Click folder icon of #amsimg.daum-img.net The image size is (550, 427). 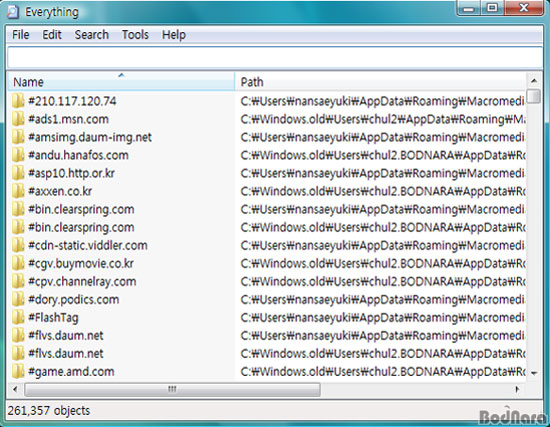click(x=18, y=137)
